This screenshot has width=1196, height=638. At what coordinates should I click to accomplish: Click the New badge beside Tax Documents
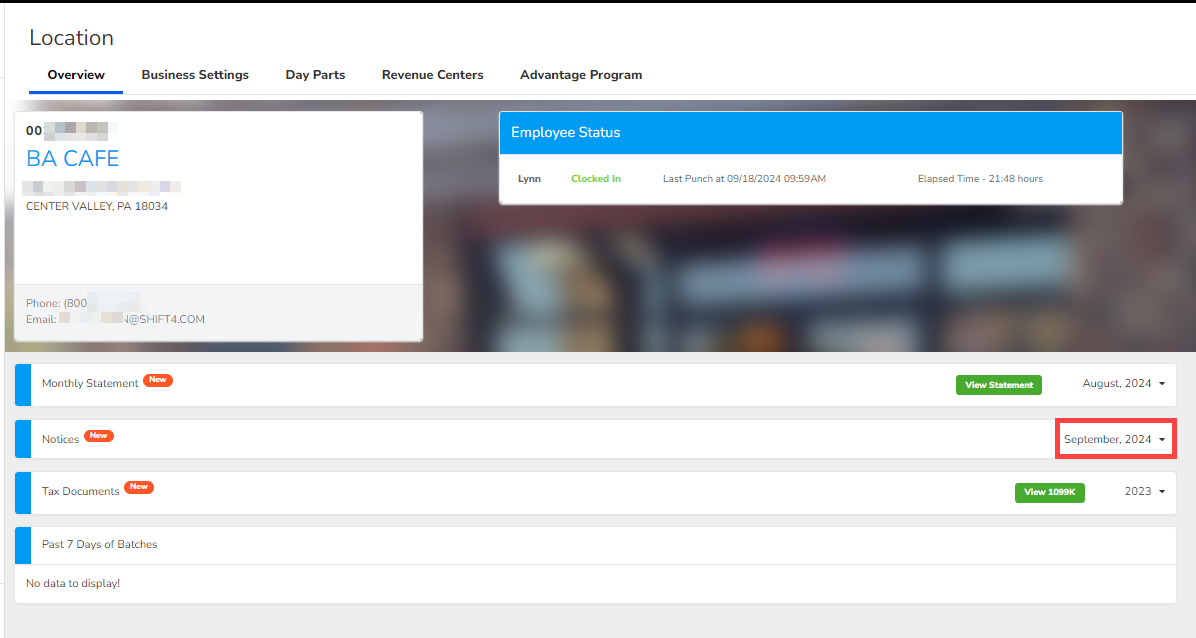[x=139, y=487]
